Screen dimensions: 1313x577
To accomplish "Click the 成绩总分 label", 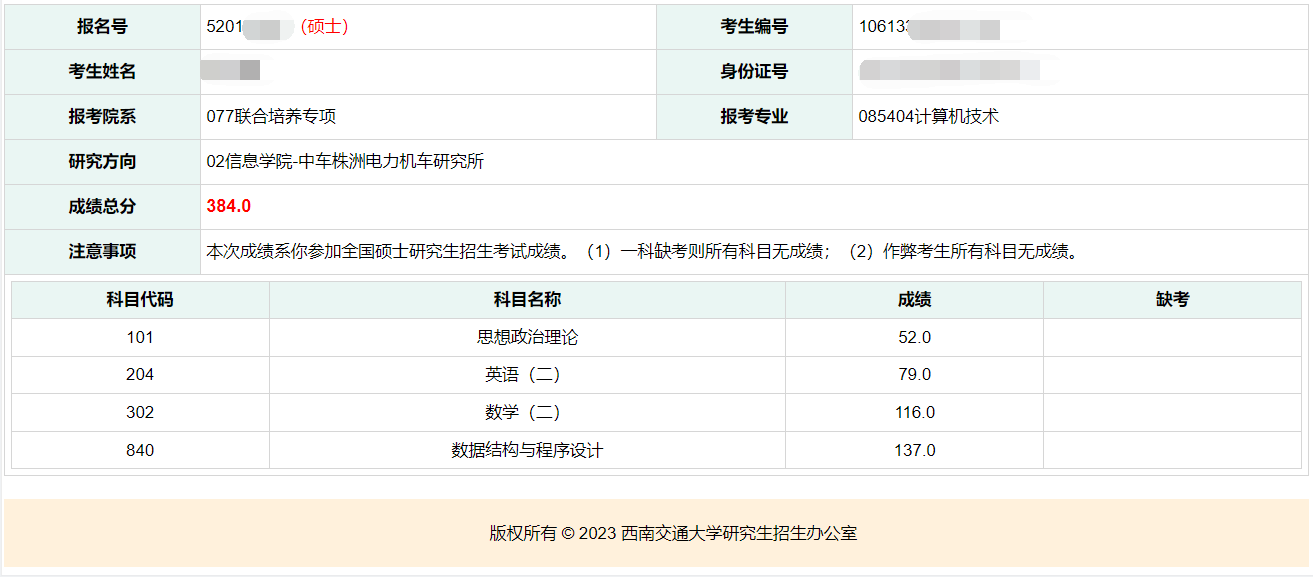I will tap(102, 207).
